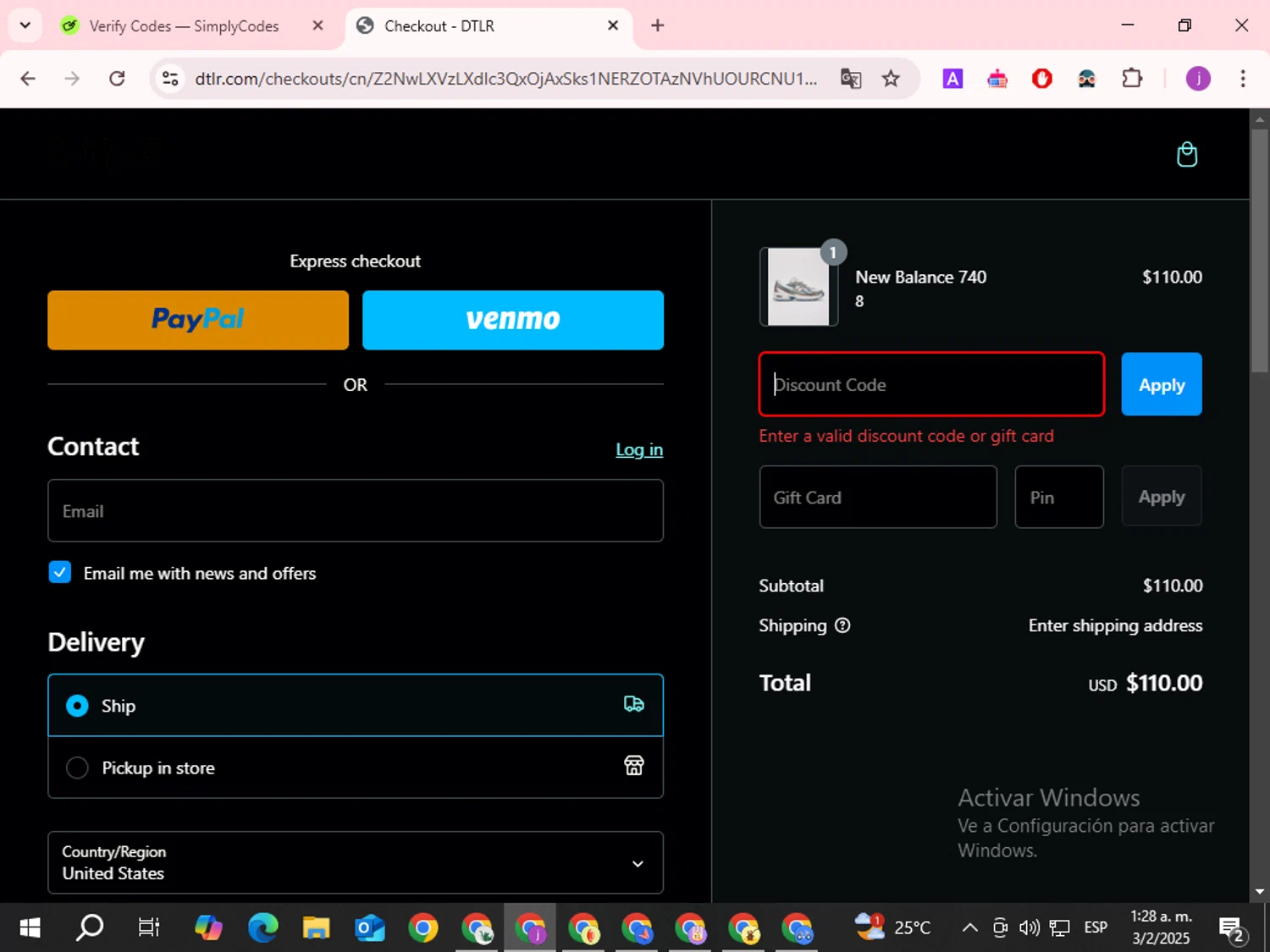Click the Log in link
Viewport: 1270px width, 952px height.
(x=639, y=449)
